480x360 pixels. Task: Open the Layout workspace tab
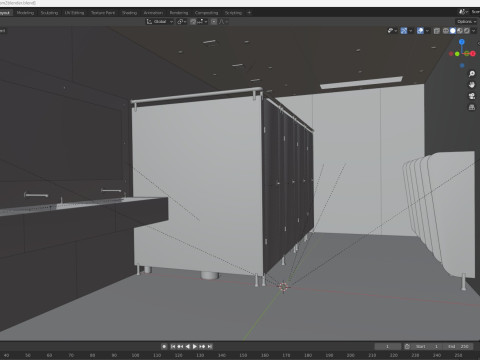(x=5, y=13)
